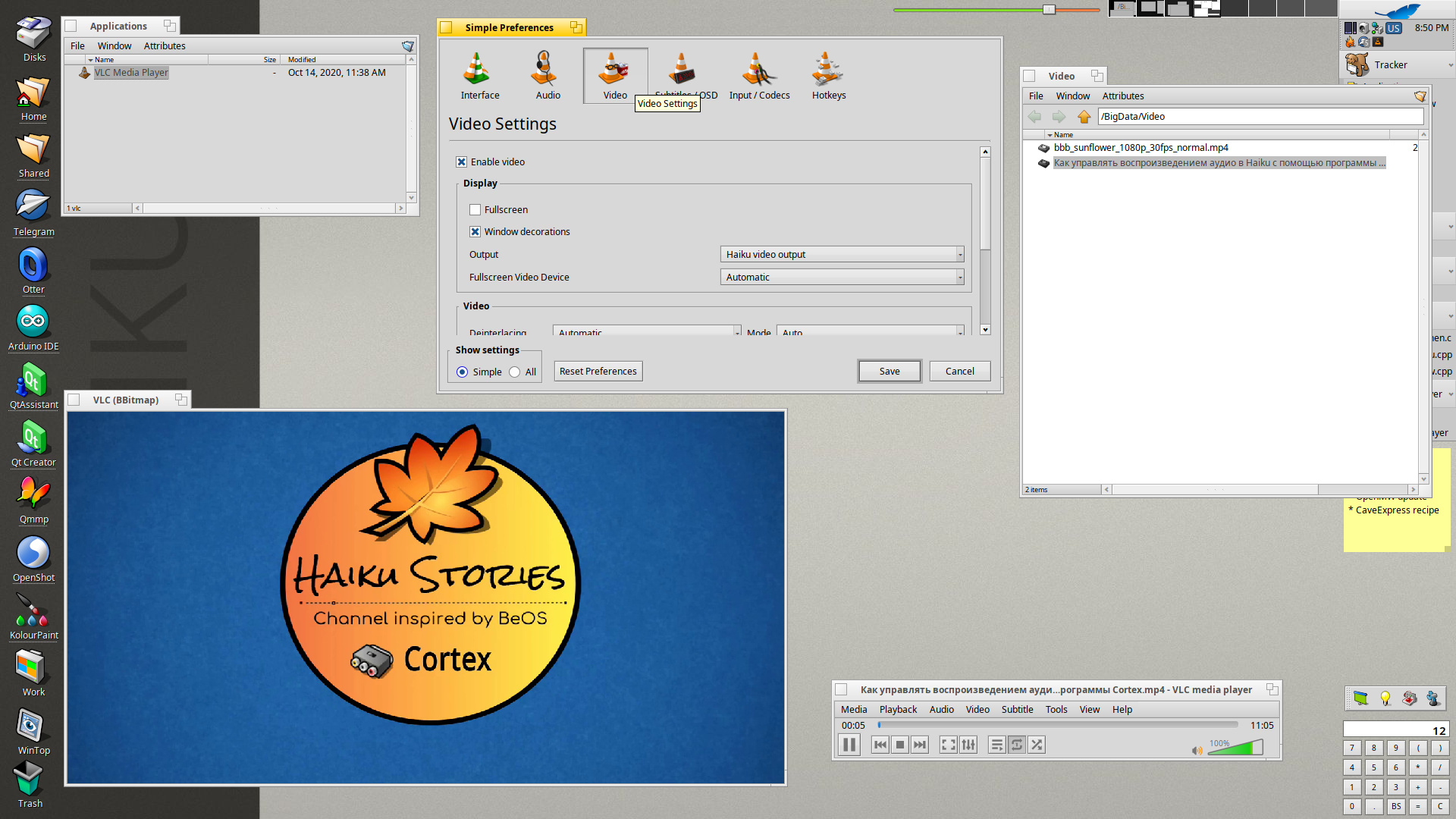1456x819 pixels.
Task: Launch Otter browser desktop icon
Action: 33,271
